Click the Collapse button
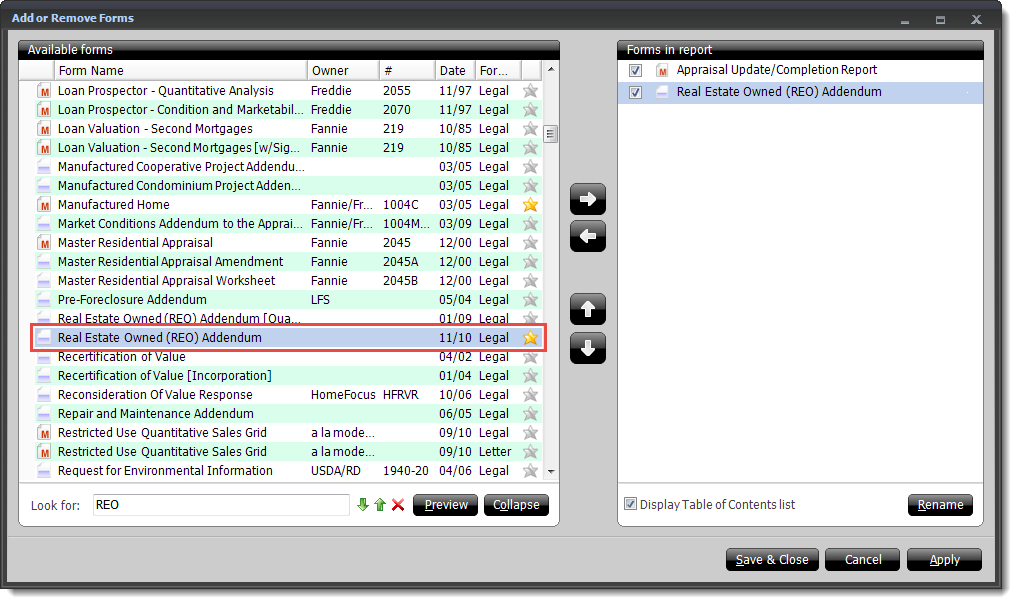Viewport: 1017px width, 604px height. coord(516,505)
